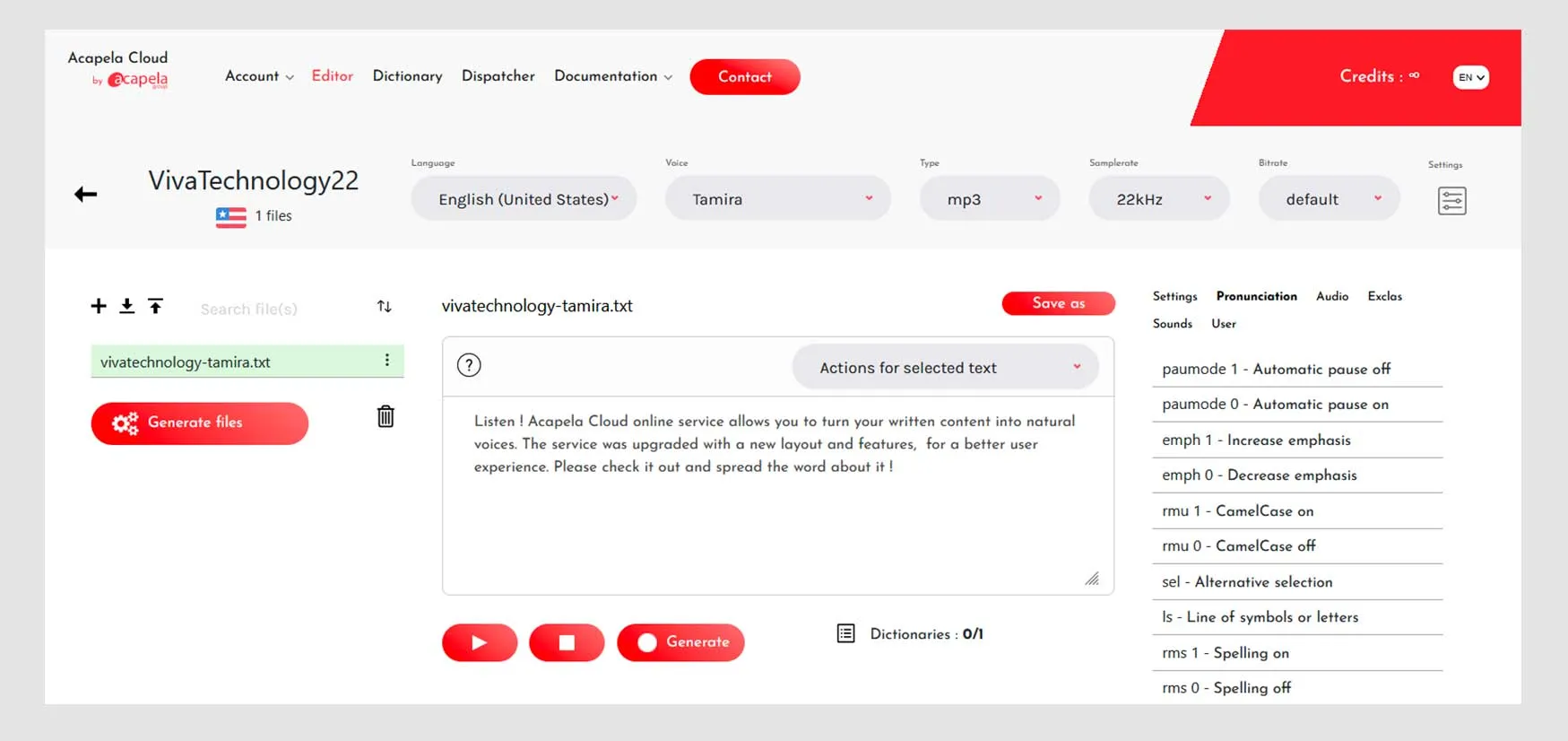Click the '1 files' count text
Screen dimensions: 1568x741
[273, 216]
